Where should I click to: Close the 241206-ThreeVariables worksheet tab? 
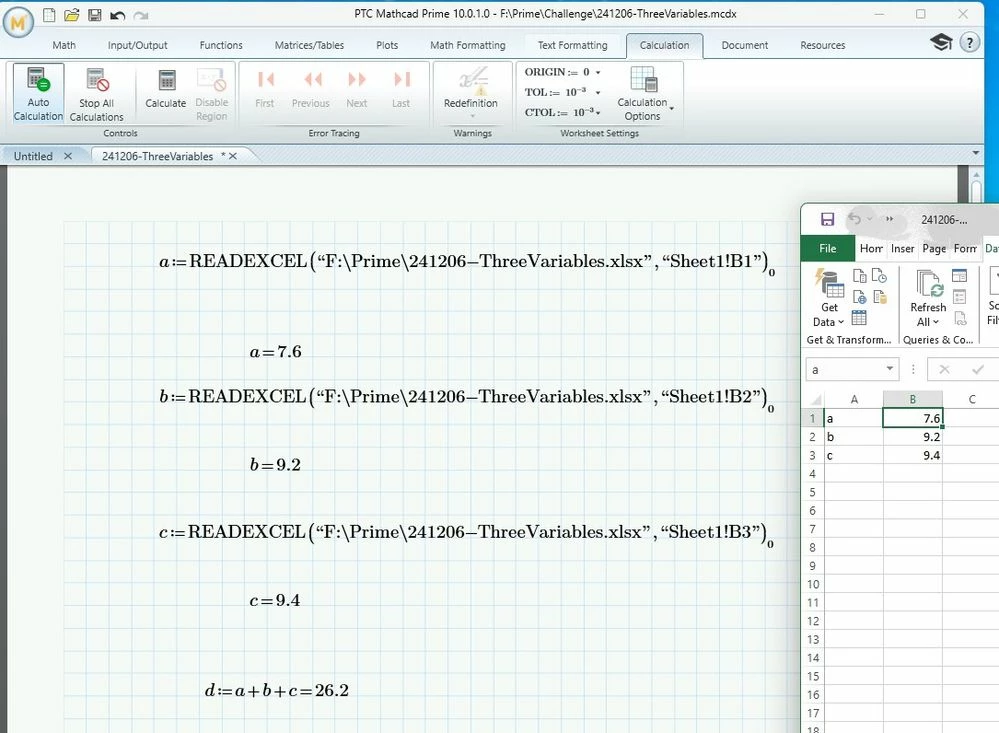click(233, 156)
